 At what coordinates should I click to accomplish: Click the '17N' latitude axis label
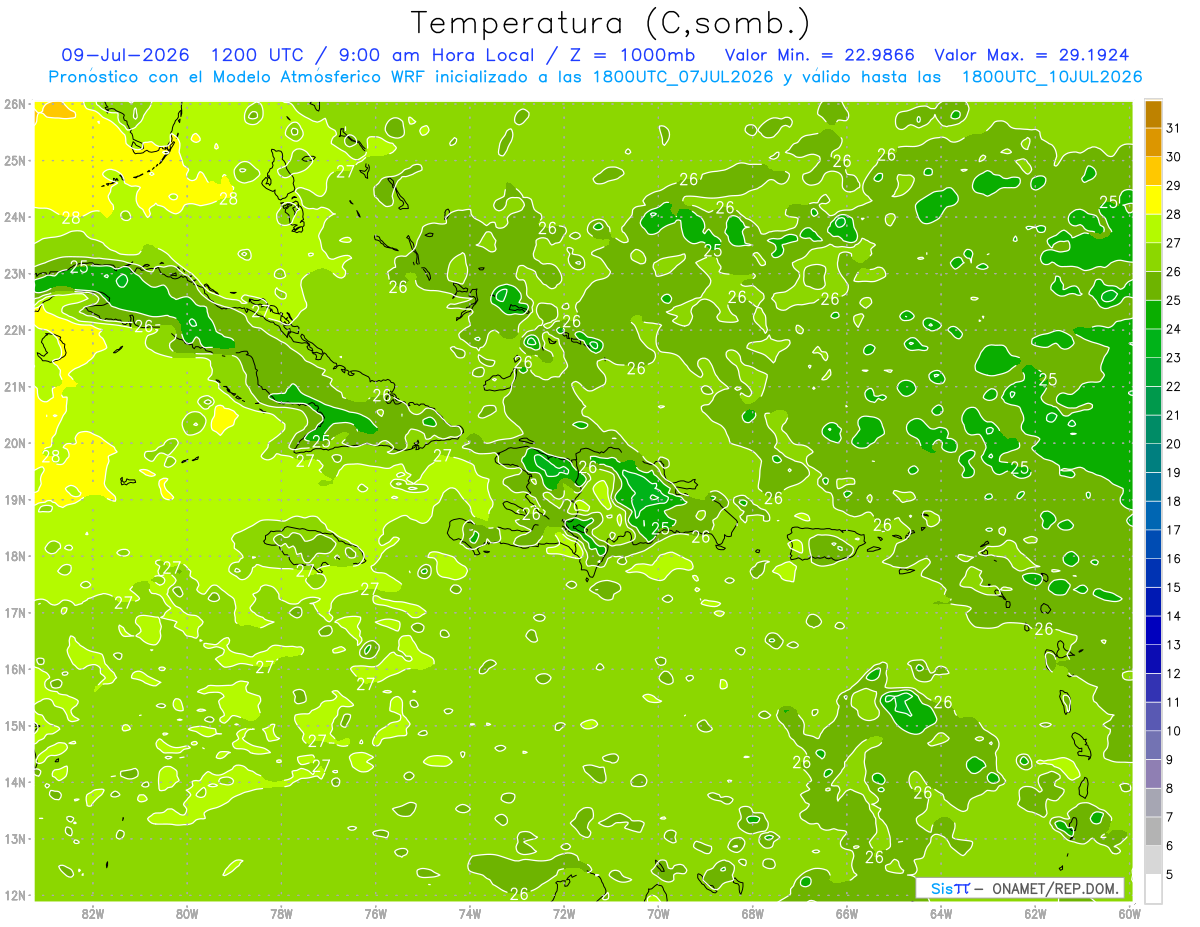[14, 612]
